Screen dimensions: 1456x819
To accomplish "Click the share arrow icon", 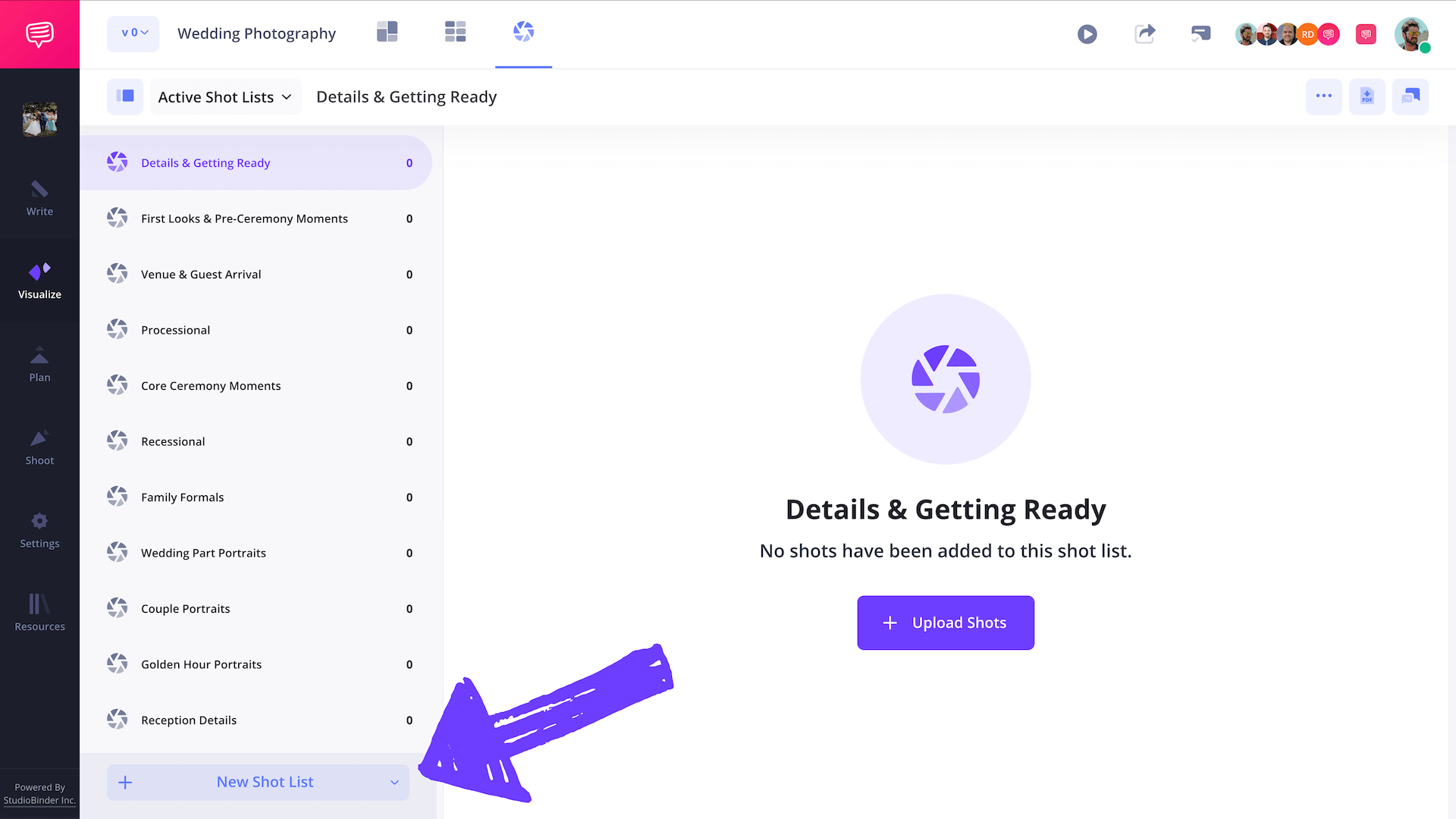I will (1144, 33).
